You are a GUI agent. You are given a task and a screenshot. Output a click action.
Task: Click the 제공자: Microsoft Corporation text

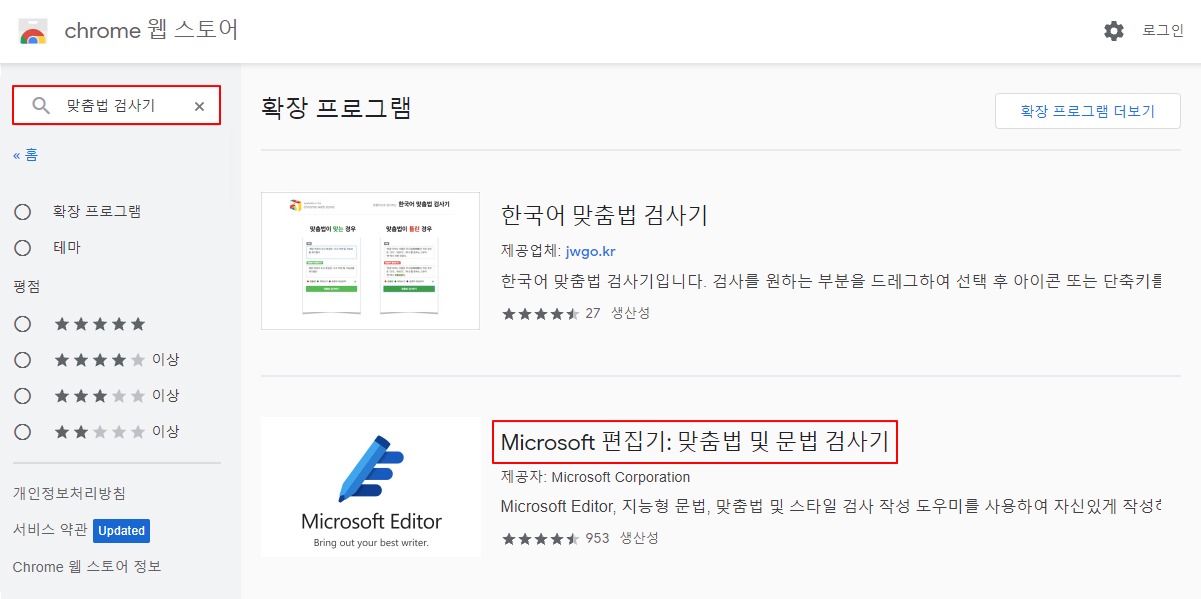point(596,477)
